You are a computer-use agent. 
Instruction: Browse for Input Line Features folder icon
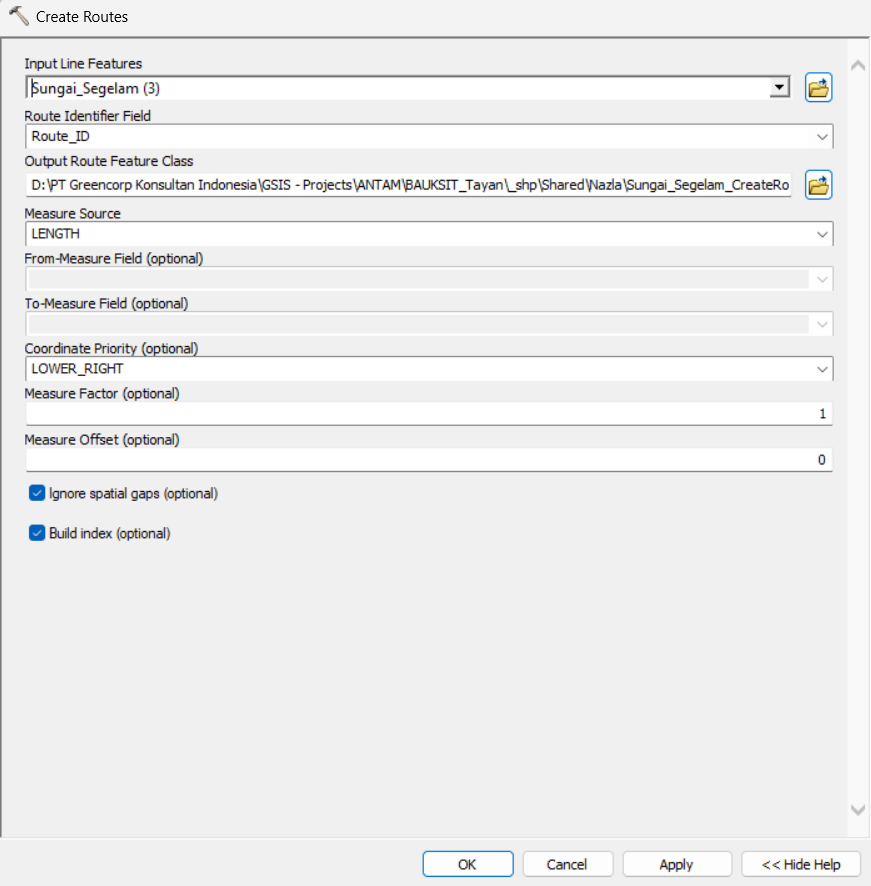pos(818,88)
